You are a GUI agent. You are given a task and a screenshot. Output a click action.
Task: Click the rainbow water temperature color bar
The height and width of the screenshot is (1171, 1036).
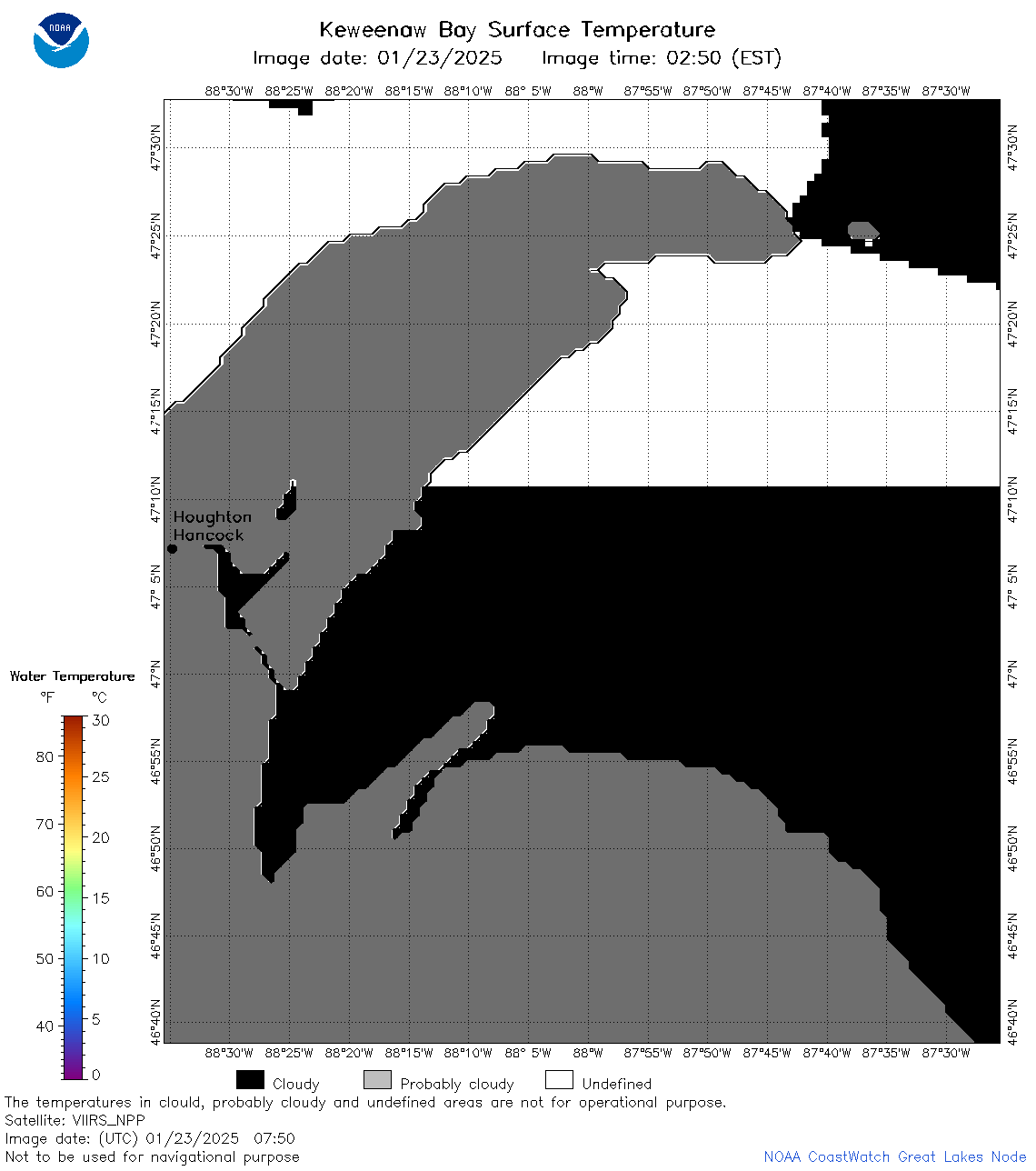coord(74,897)
